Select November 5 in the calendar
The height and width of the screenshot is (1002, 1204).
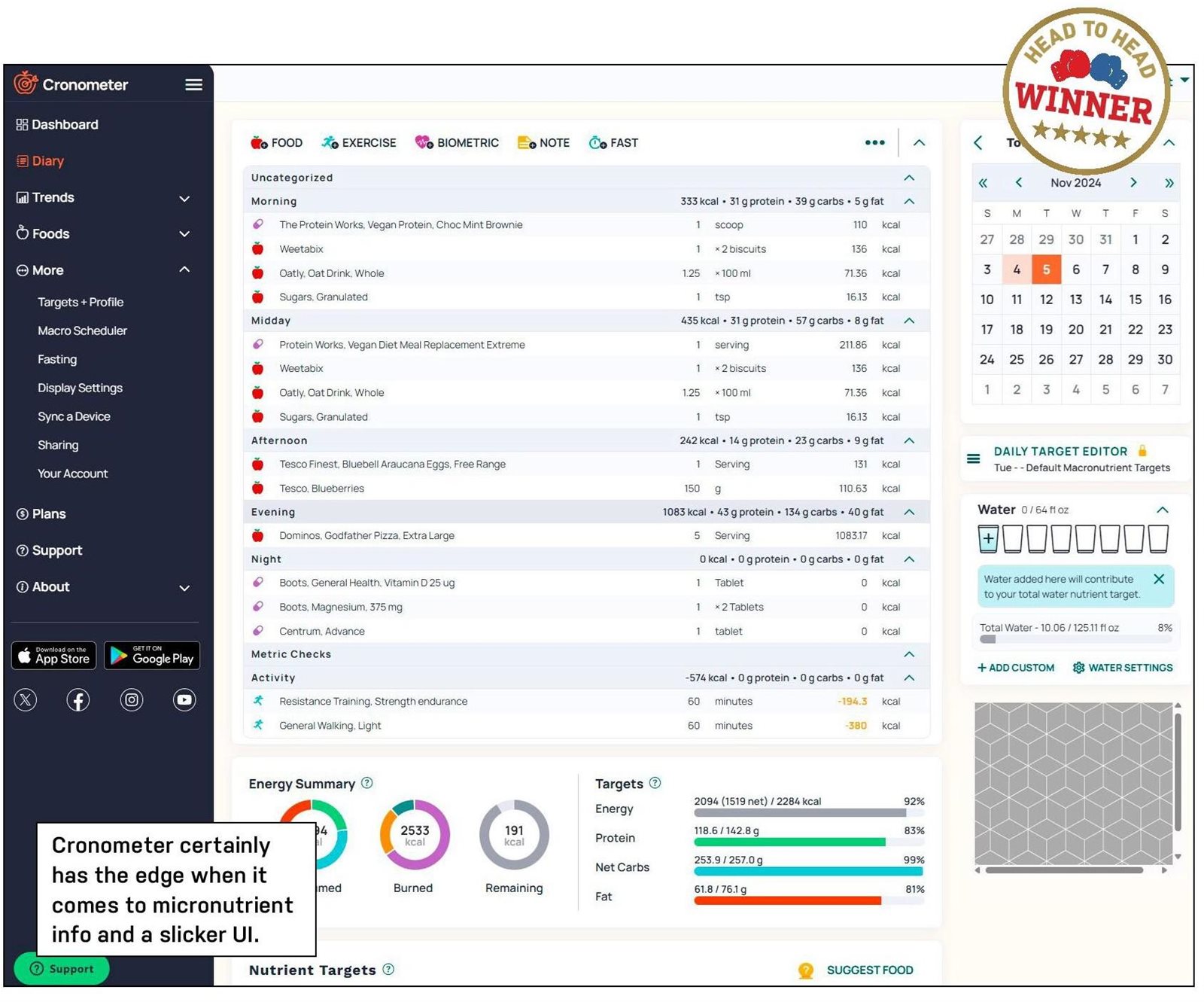[x=1046, y=270]
